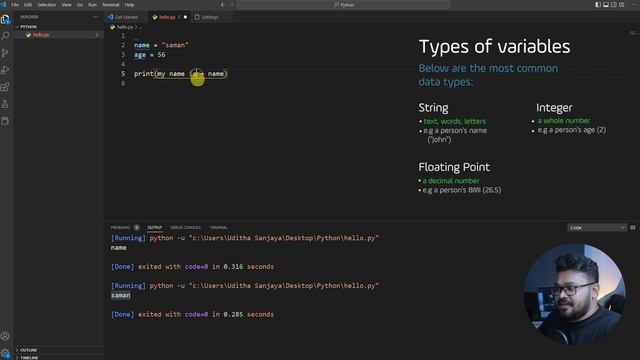Click unsaved dot on hello.py tab
Viewport: 640px width, 360px height.
[185, 17]
